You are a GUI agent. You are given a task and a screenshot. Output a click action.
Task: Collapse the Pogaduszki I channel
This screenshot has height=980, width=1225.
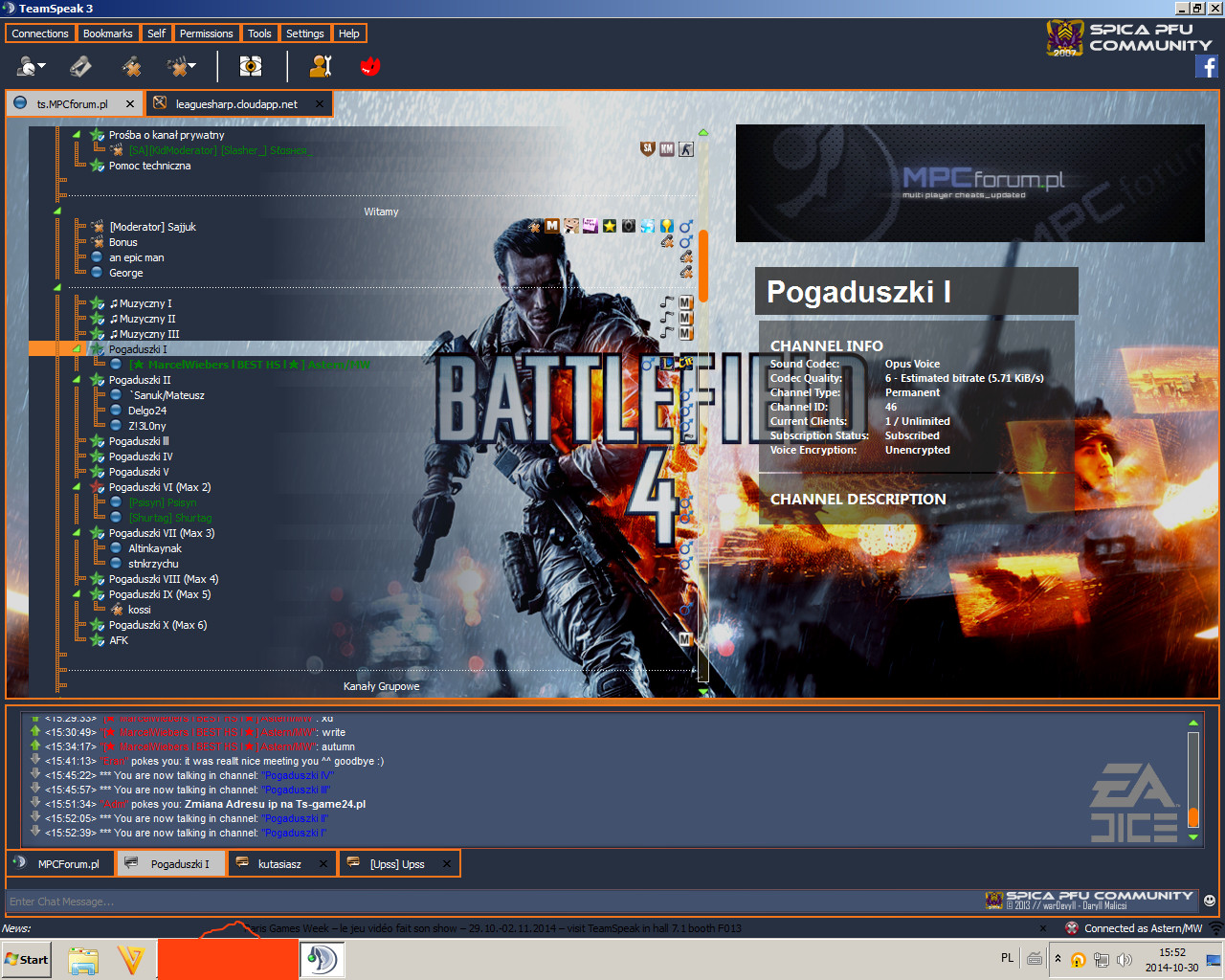click(x=76, y=349)
